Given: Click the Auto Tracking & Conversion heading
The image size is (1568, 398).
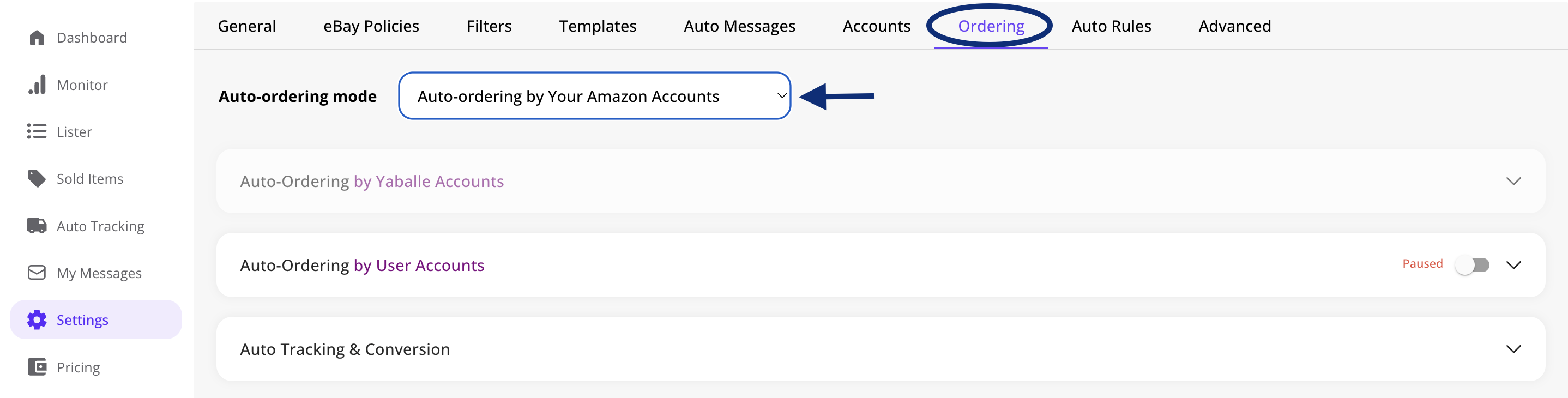Looking at the screenshot, I should (345, 349).
